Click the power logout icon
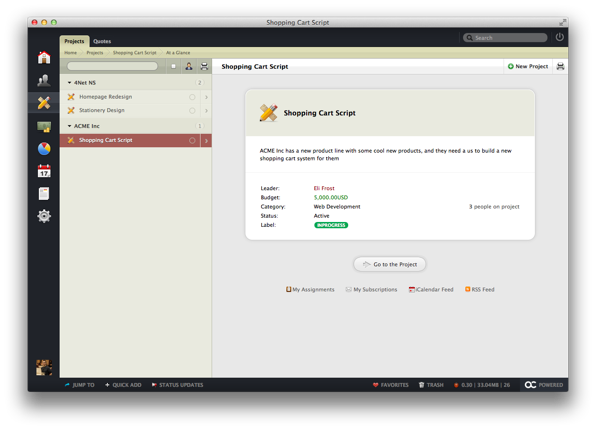The width and height of the screenshot is (596, 430). 560,37
